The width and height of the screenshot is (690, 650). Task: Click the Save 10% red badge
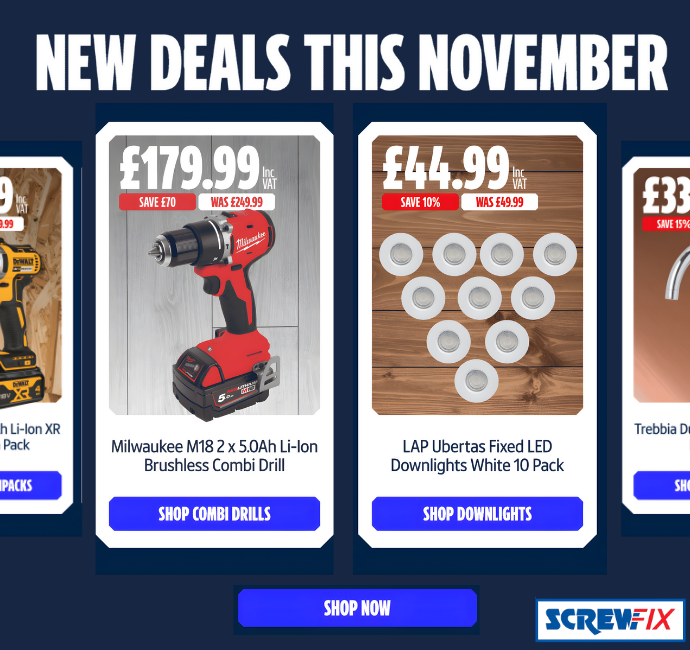pos(420,202)
